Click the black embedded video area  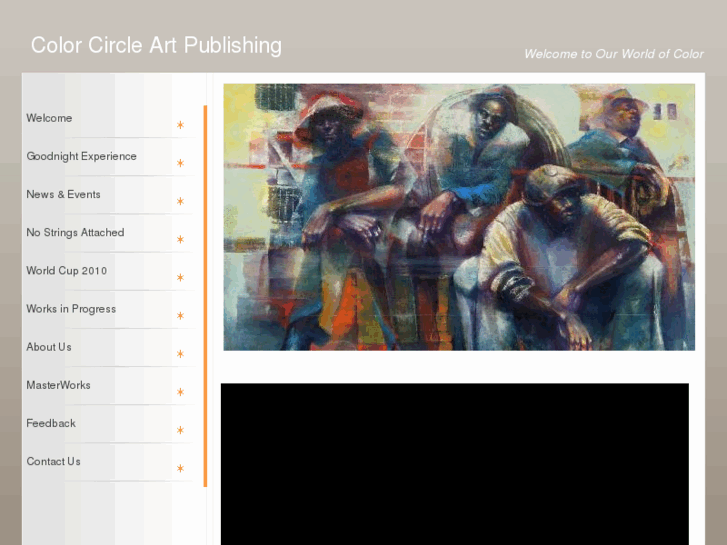coord(455,464)
